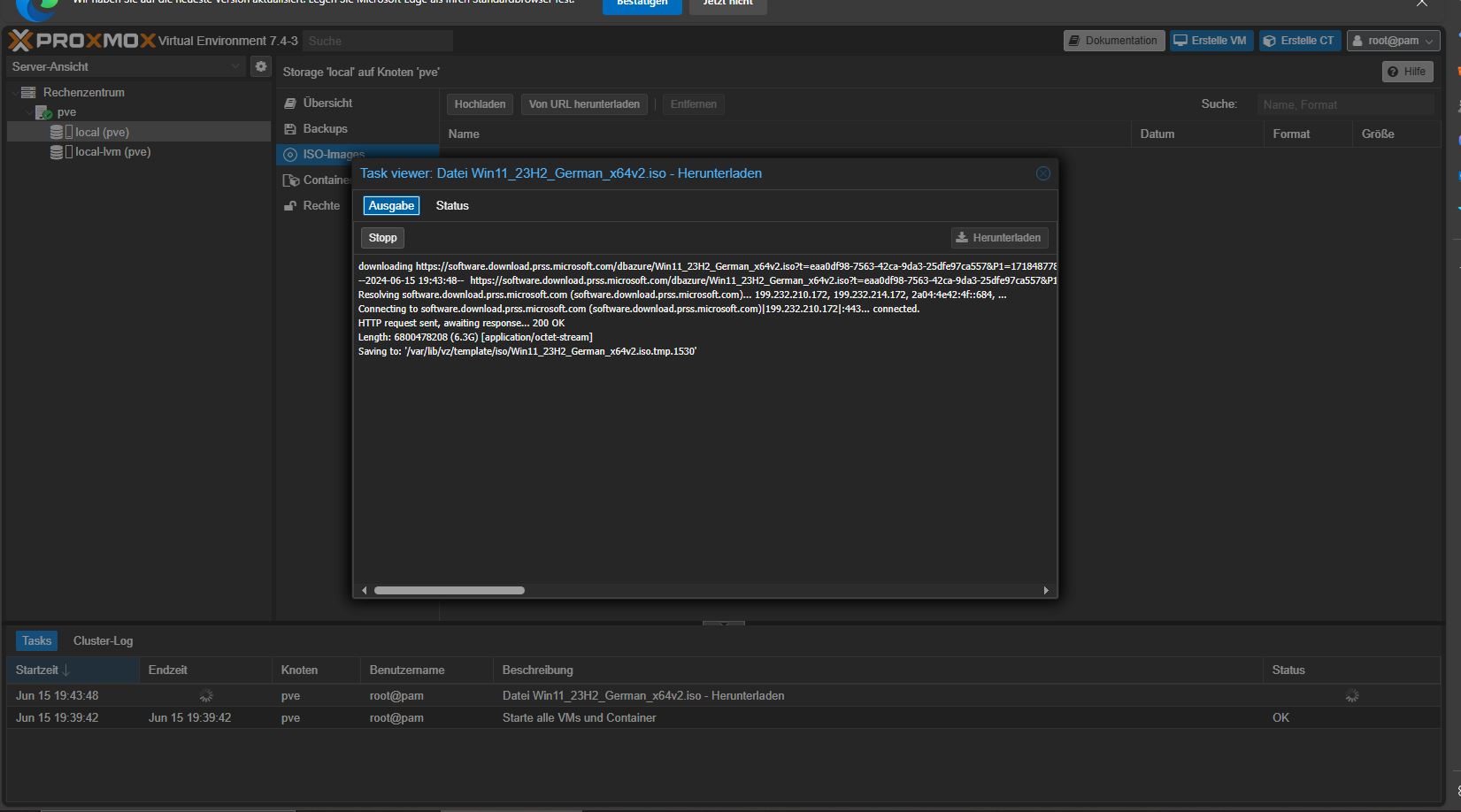Sort by the Format column header

click(1307, 134)
